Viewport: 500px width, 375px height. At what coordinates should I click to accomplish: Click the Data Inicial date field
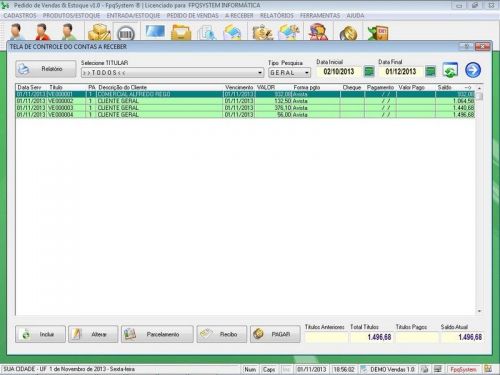point(339,71)
